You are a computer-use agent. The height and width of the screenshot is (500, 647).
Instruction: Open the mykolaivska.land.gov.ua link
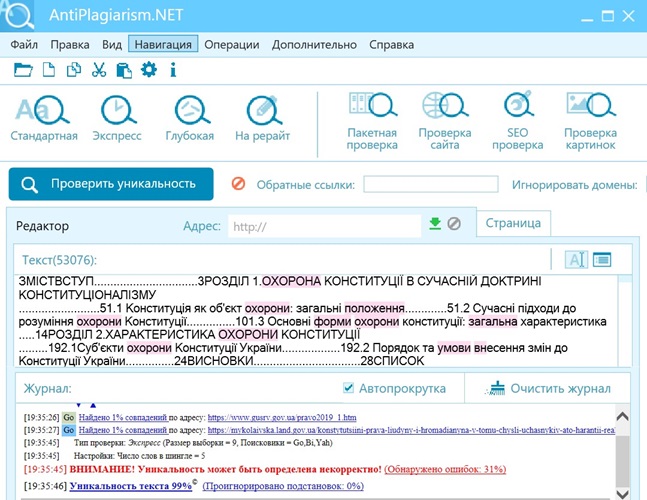click(411, 430)
